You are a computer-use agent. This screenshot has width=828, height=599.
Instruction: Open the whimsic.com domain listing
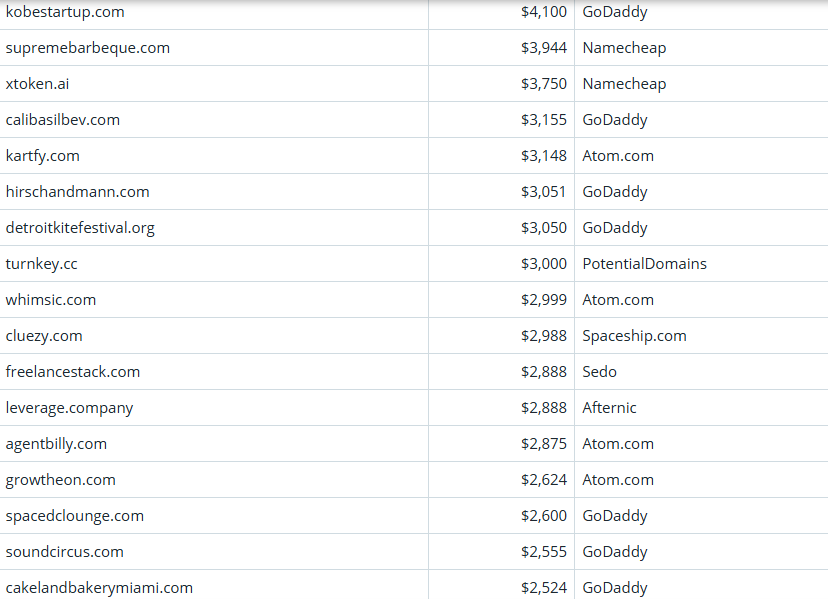point(51,300)
